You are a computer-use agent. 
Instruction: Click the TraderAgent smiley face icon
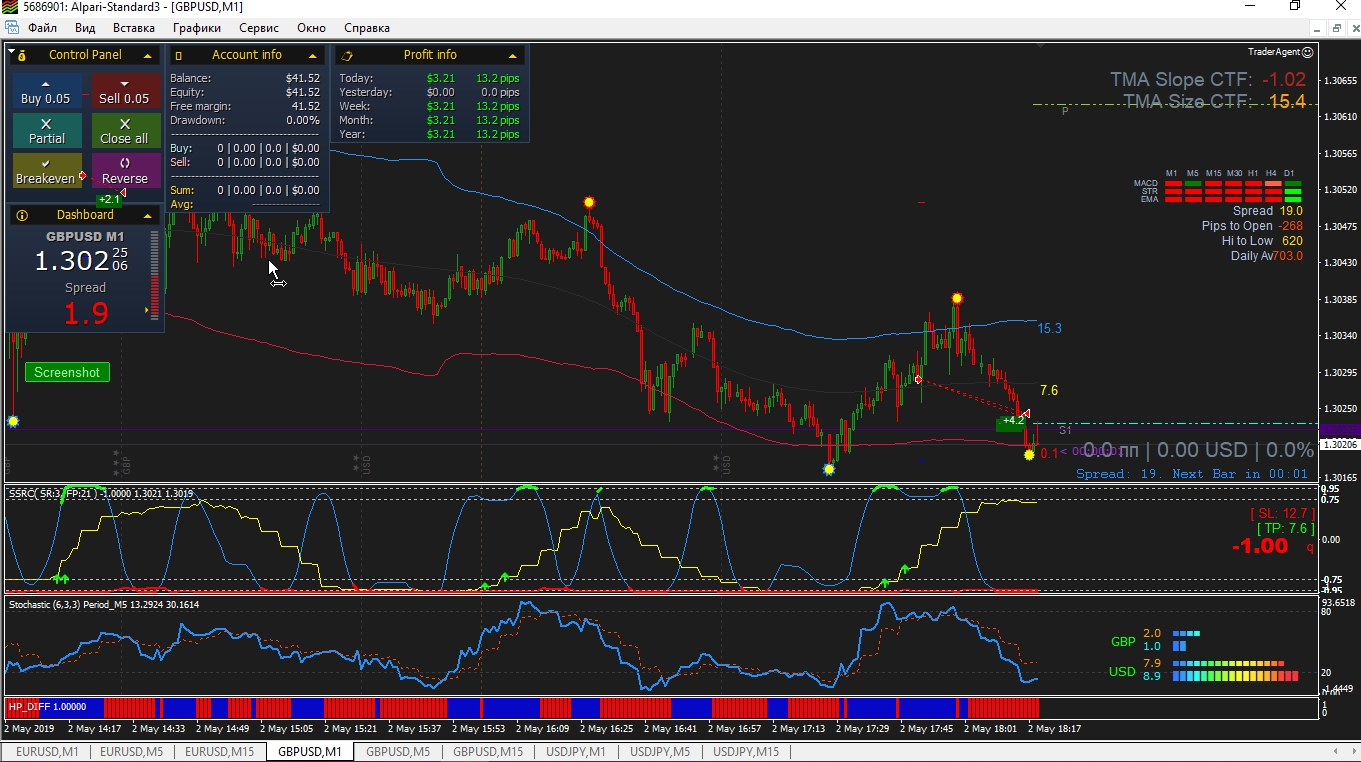tap(1308, 52)
